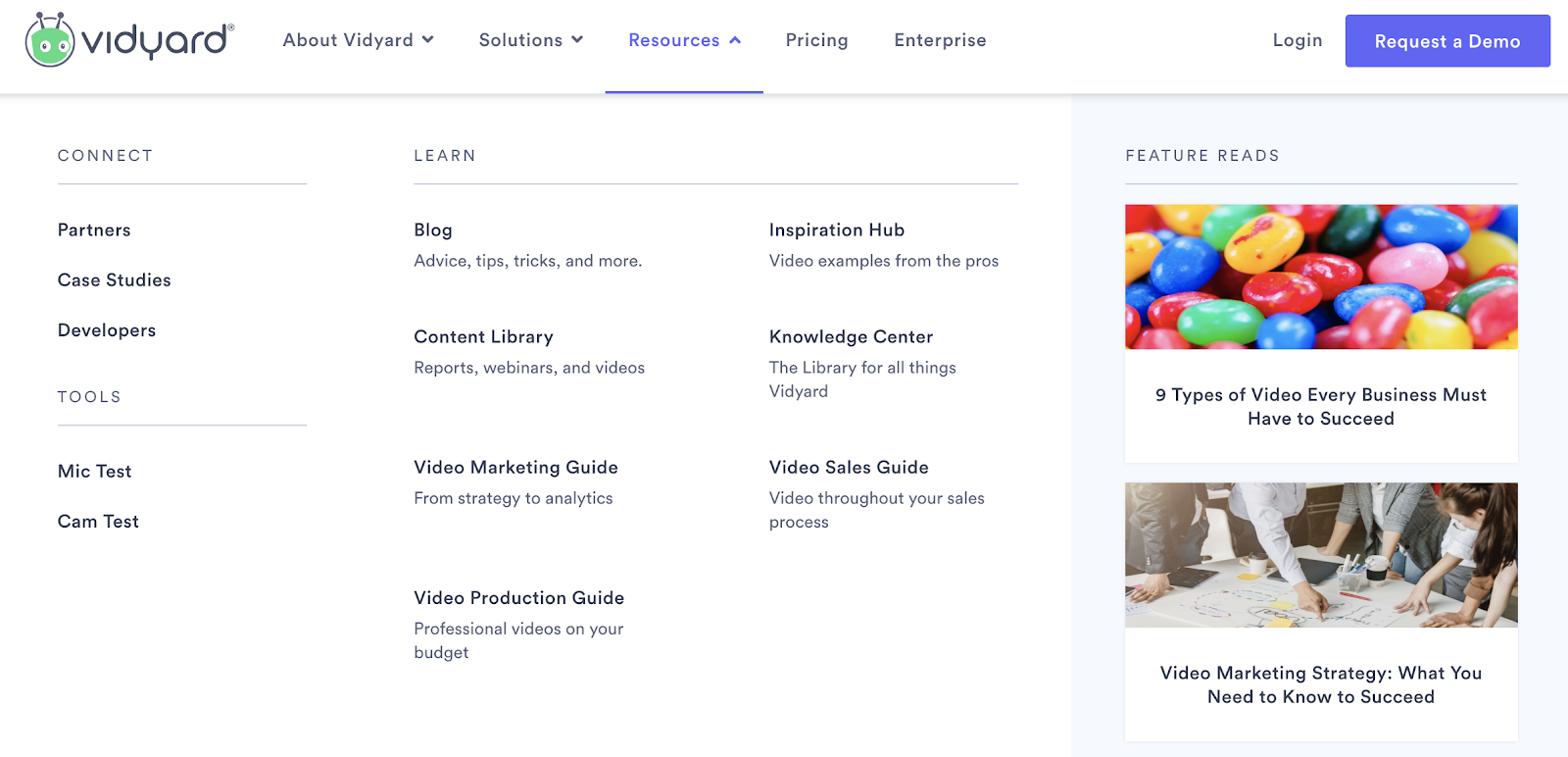Image resolution: width=1568 pixels, height=757 pixels.
Task: Open Inspiration Hub
Action: (x=837, y=230)
